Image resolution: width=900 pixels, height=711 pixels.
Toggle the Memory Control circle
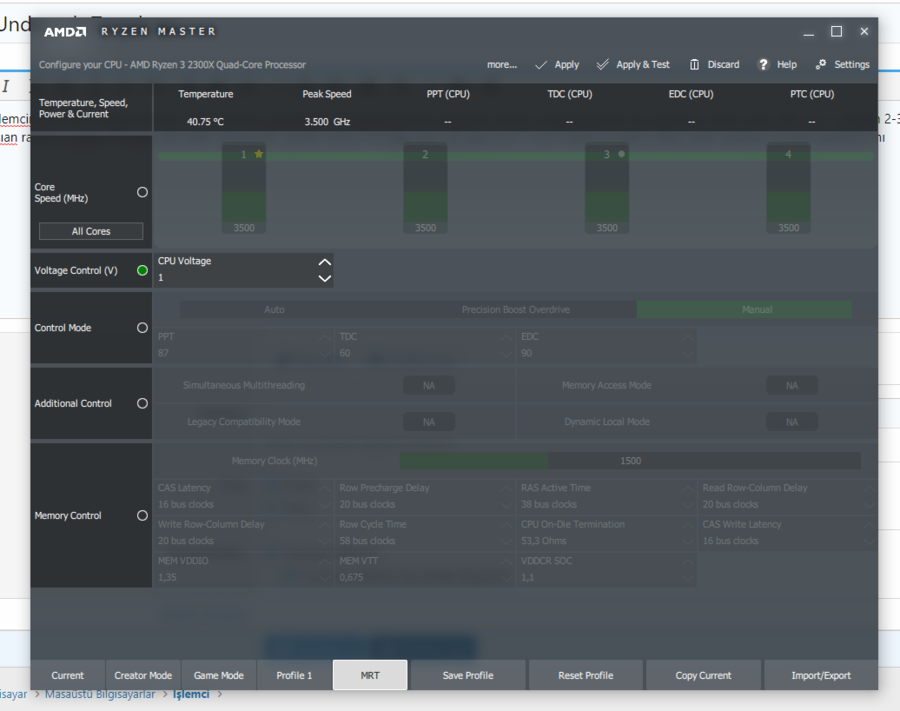tap(142, 515)
